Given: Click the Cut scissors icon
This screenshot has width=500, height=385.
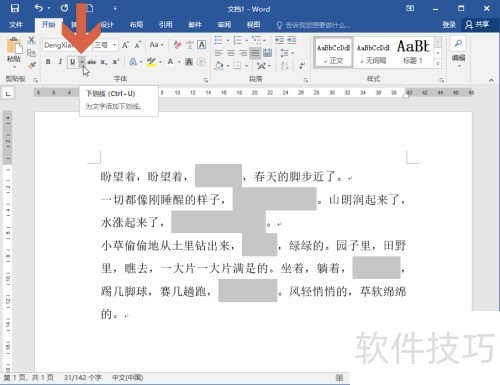Looking at the screenshot, I should [31, 40].
